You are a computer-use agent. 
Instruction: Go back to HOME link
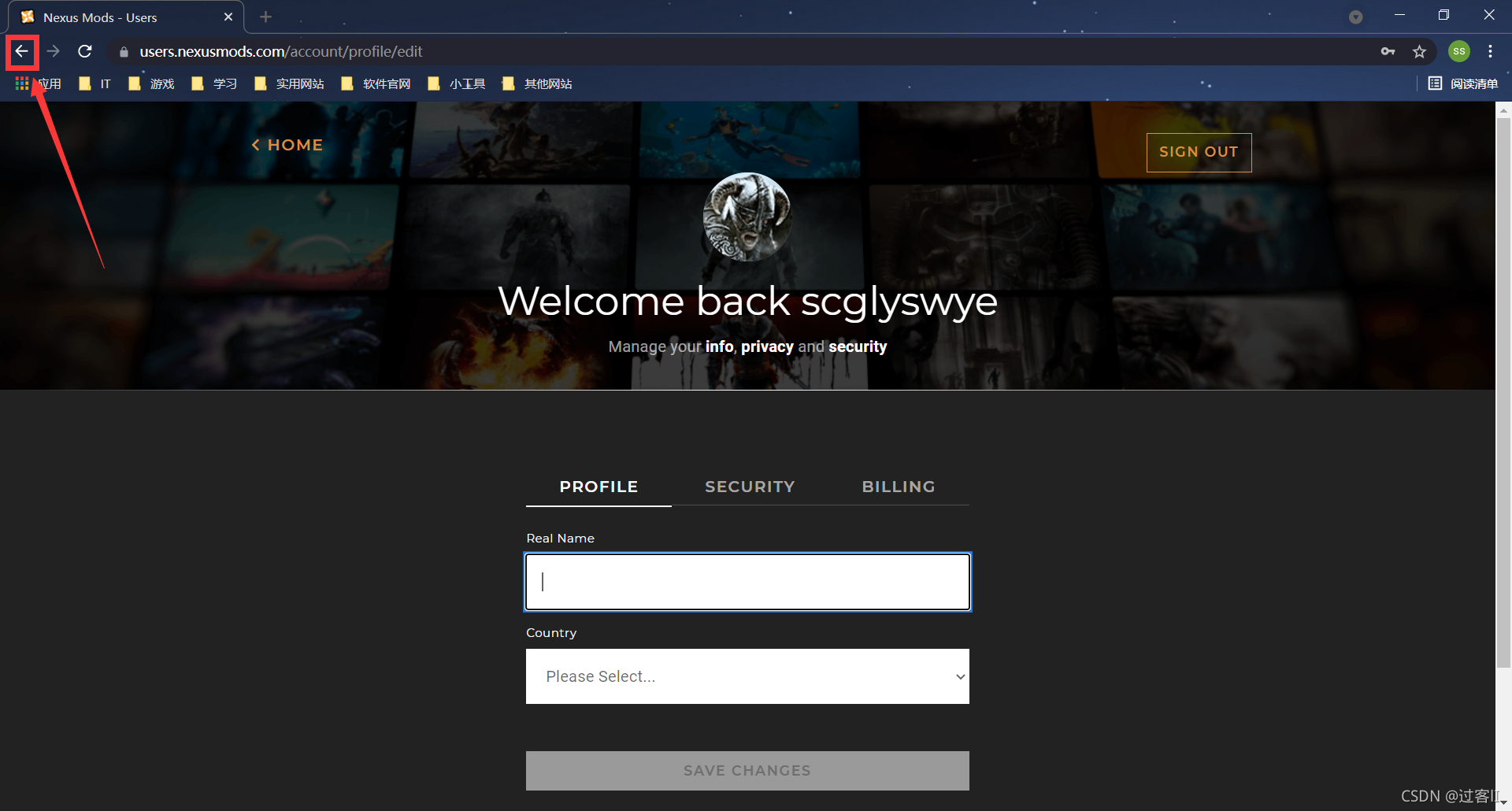[x=287, y=145]
